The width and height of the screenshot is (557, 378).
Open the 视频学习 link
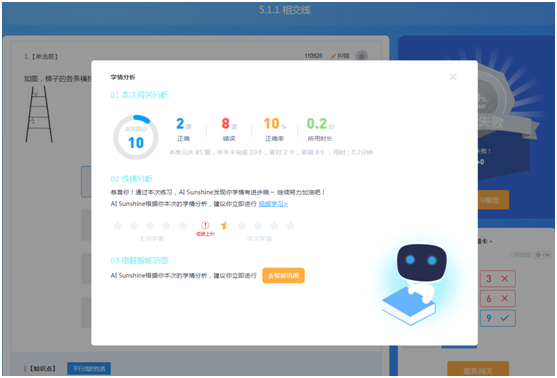pos(273,204)
